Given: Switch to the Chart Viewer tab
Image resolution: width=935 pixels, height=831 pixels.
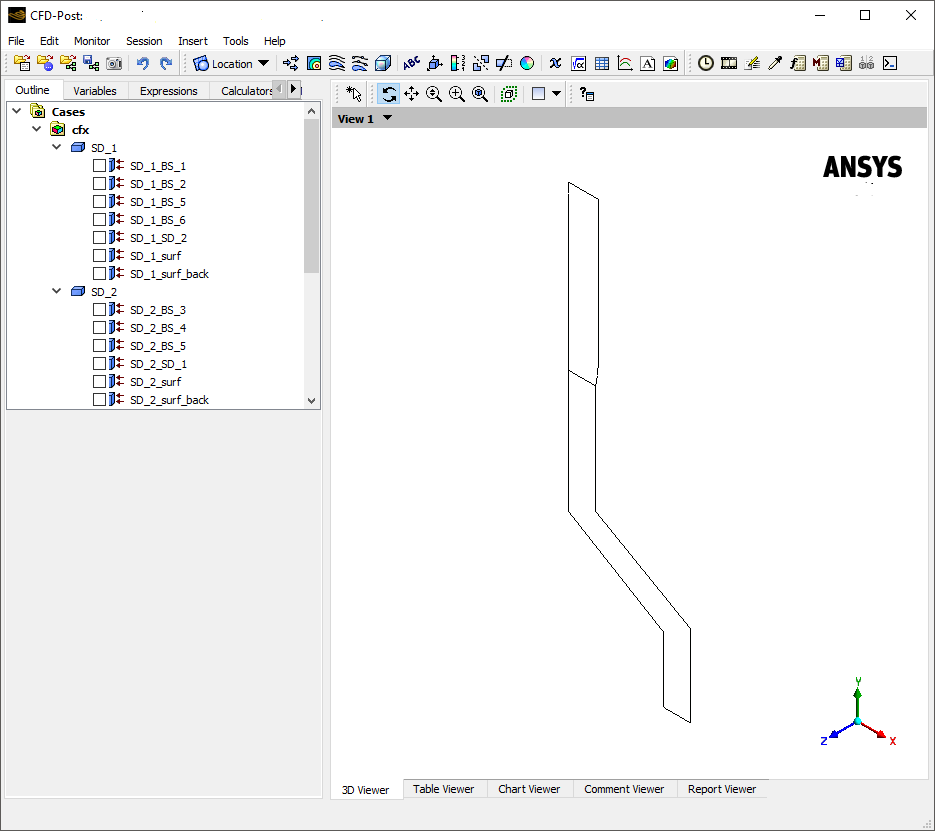Looking at the screenshot, I should pos(529,789).
